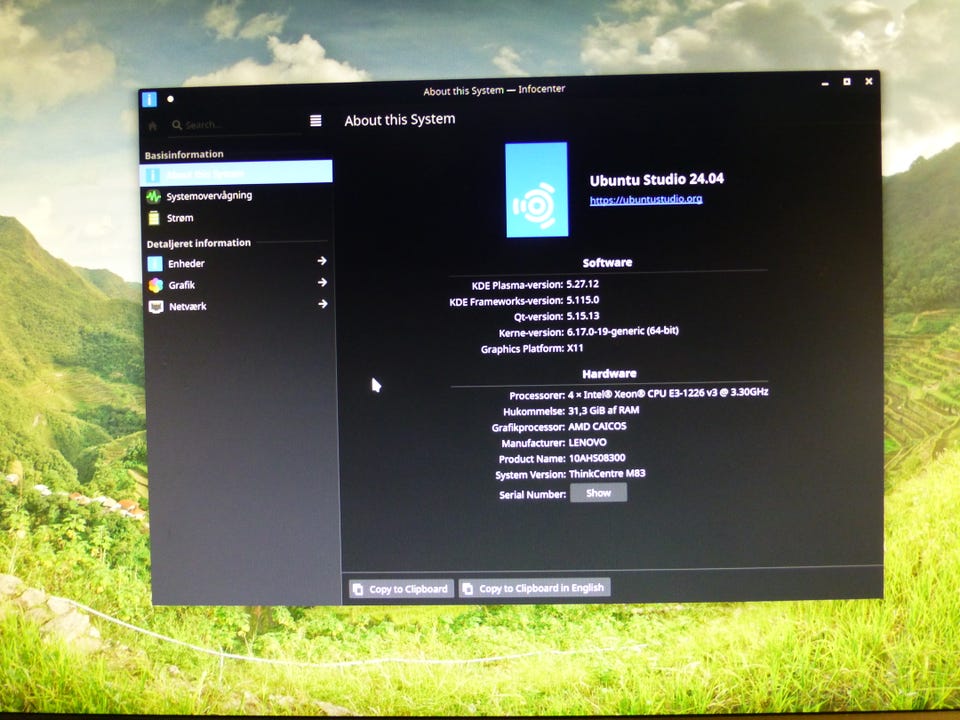960x720 pixels.
Task: Click the About this System page title
Action: tap(400, 120)
